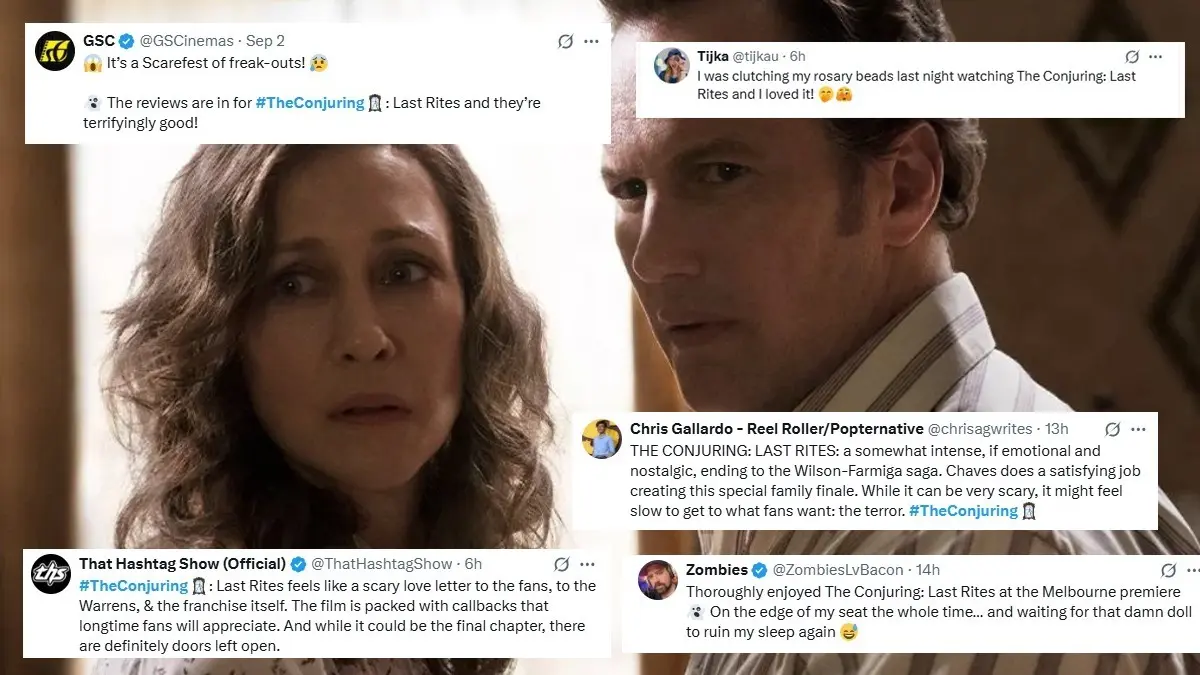The image size is (1200, 675).
Task: Open more options menu on GSC's tweet
Action: pos(591,41)
